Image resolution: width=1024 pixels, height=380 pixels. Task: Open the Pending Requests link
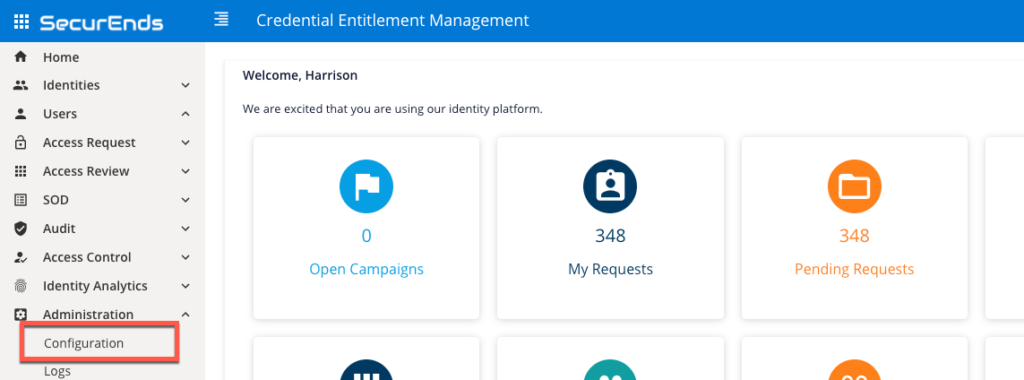[854, 269]
